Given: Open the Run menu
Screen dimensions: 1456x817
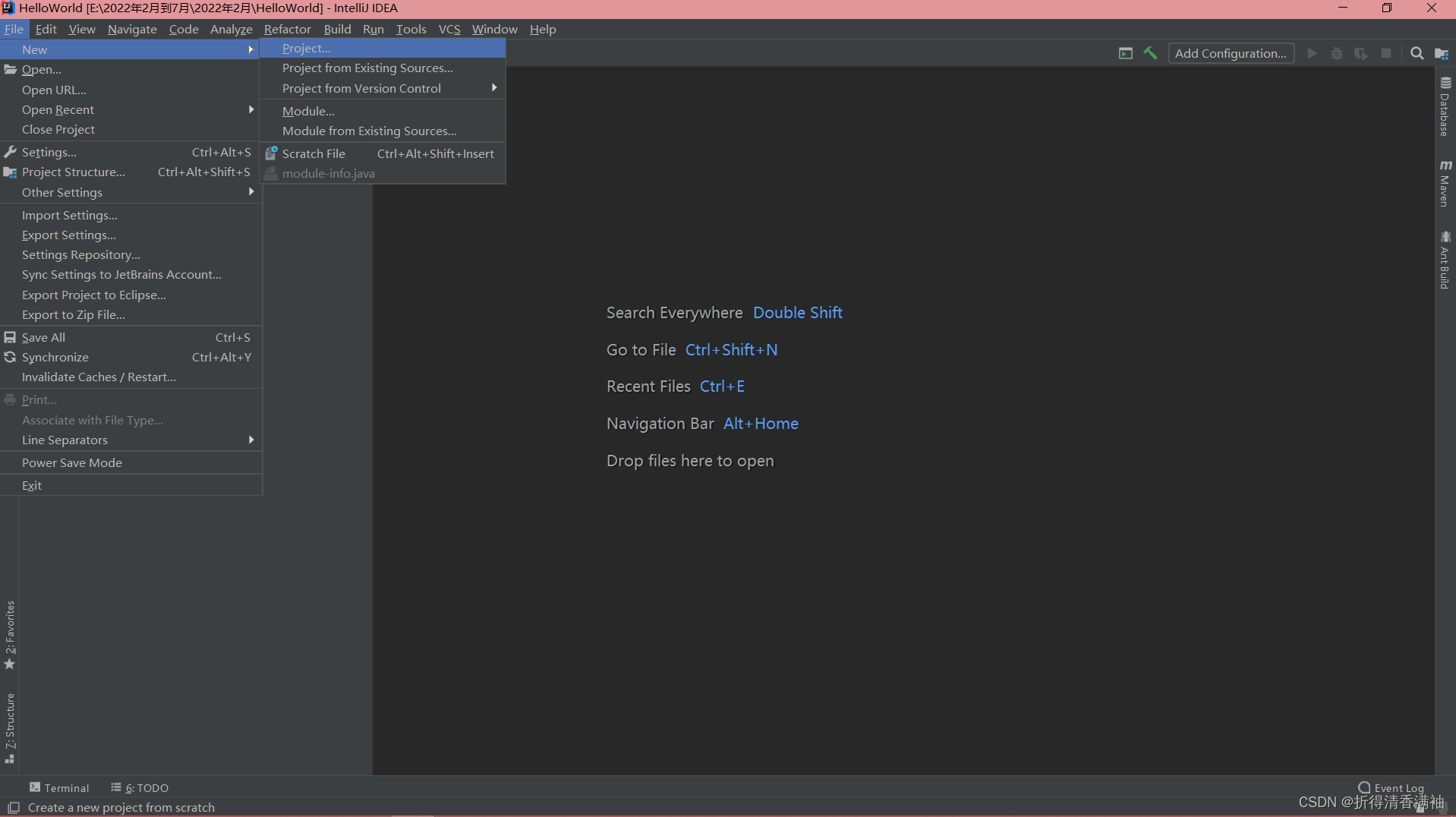Looking at the screenshot, I should (373, 29).
